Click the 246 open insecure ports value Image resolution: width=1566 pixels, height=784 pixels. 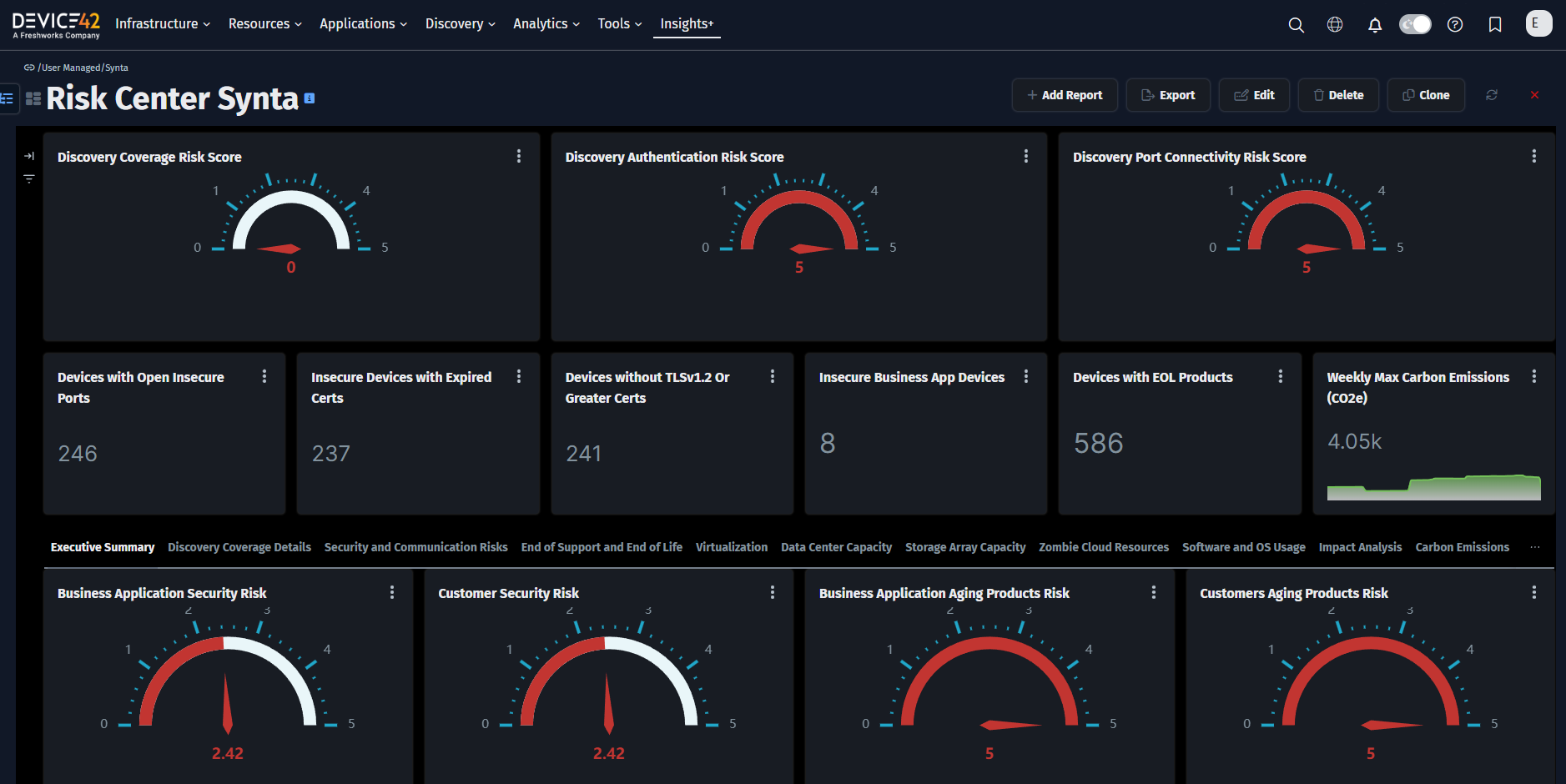point(78,454)
